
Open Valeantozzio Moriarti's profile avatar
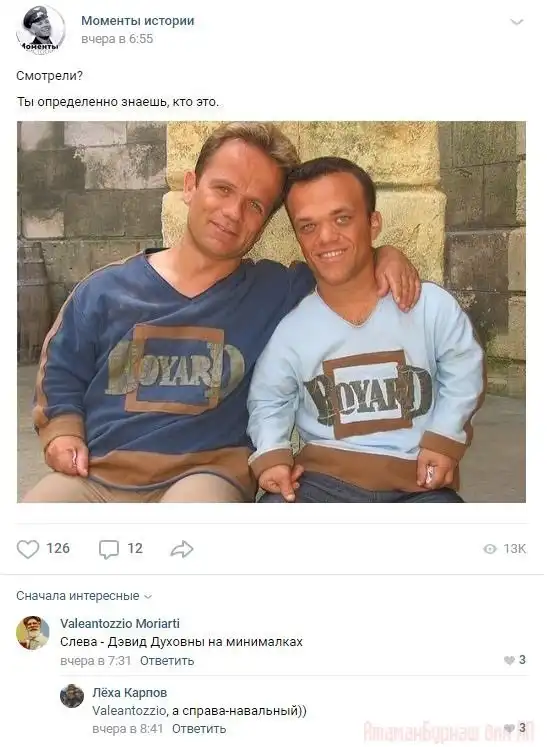[x=33, y=633]
